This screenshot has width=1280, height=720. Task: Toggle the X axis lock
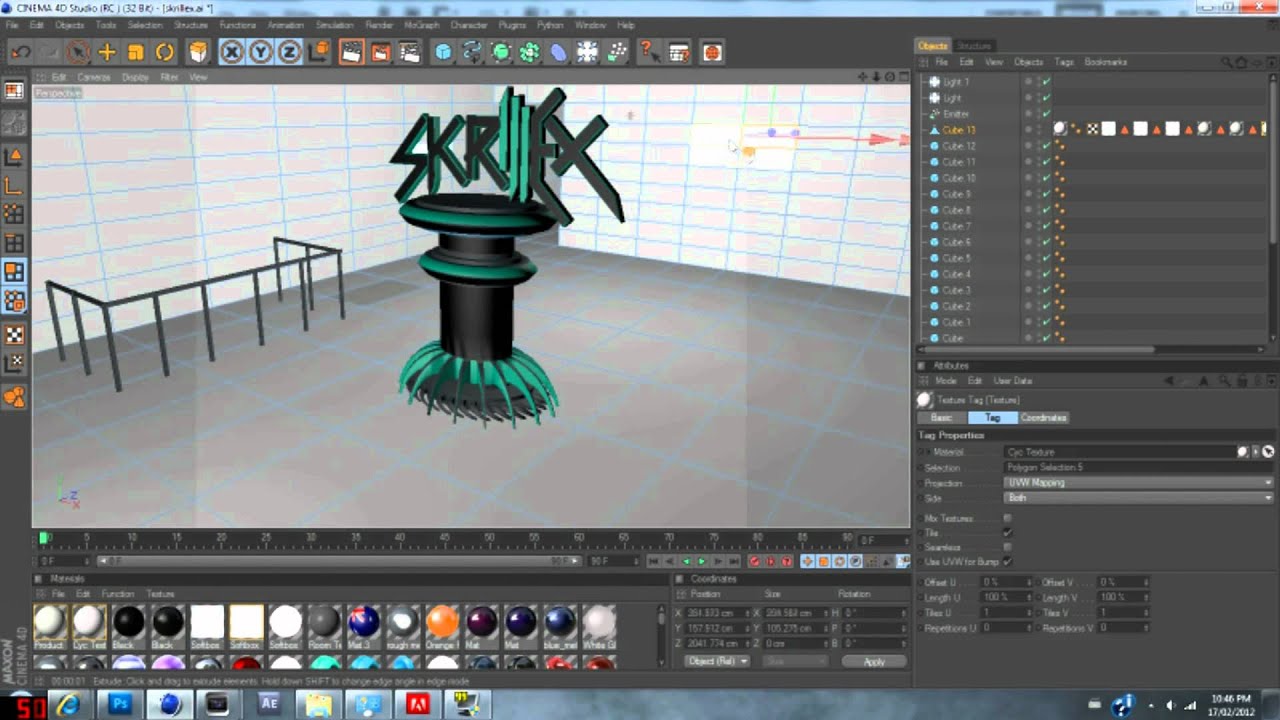tap(232, 52)
